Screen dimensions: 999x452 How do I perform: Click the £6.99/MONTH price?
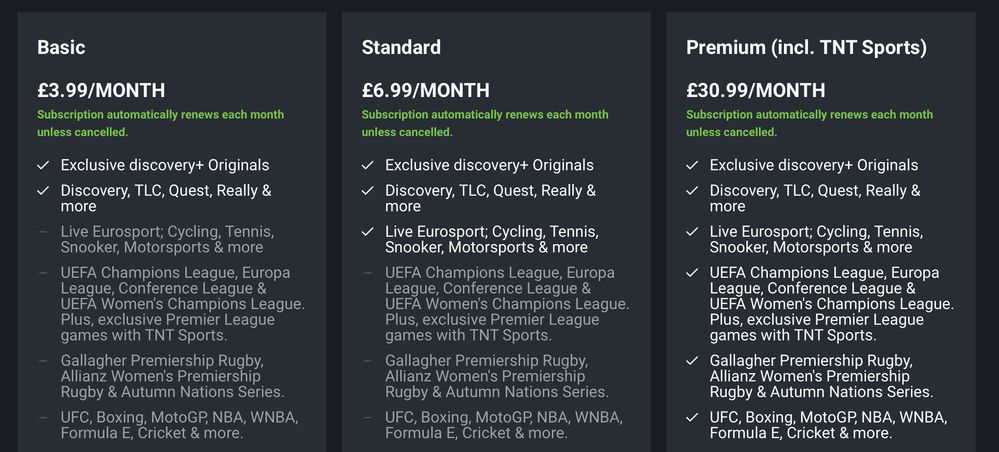tap(426, 90)
